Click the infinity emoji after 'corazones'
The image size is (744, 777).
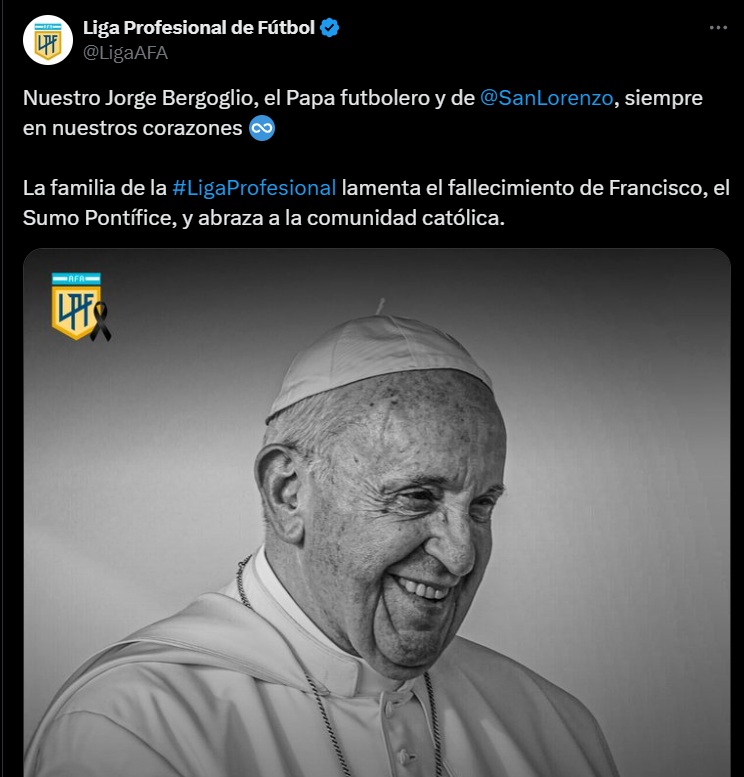tap(262, 128)
